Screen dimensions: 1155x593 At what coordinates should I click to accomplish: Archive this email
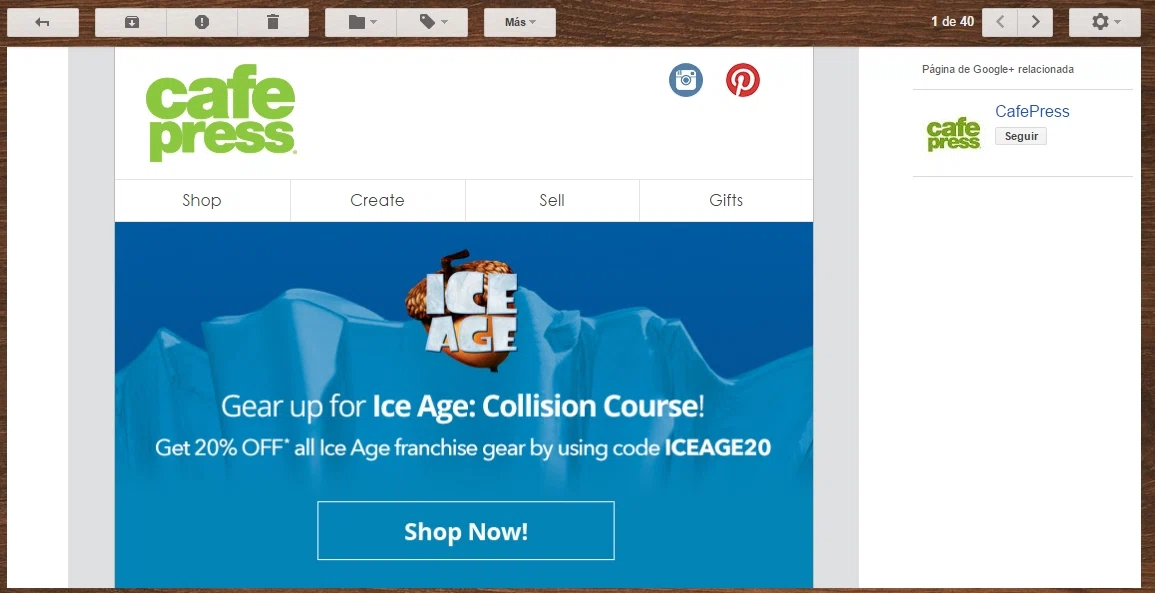(x=131, y=22)
